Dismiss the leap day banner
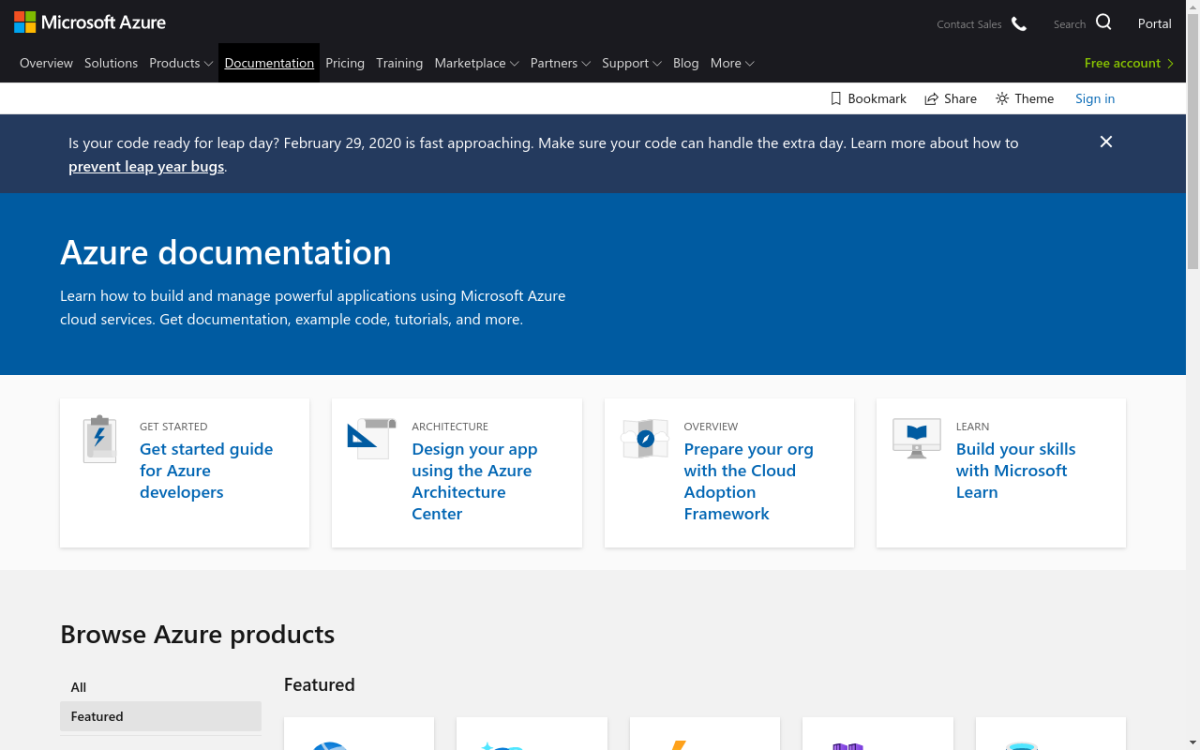Screen dimensions: 1200x750 [x=1106, y=142]
